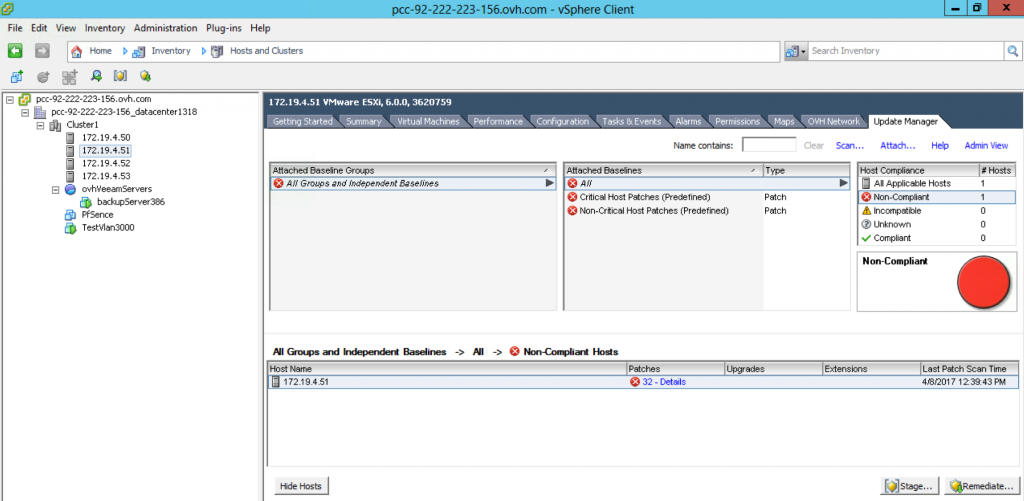Open the search type dropdown icon
1024x501 pixels.
796,51
